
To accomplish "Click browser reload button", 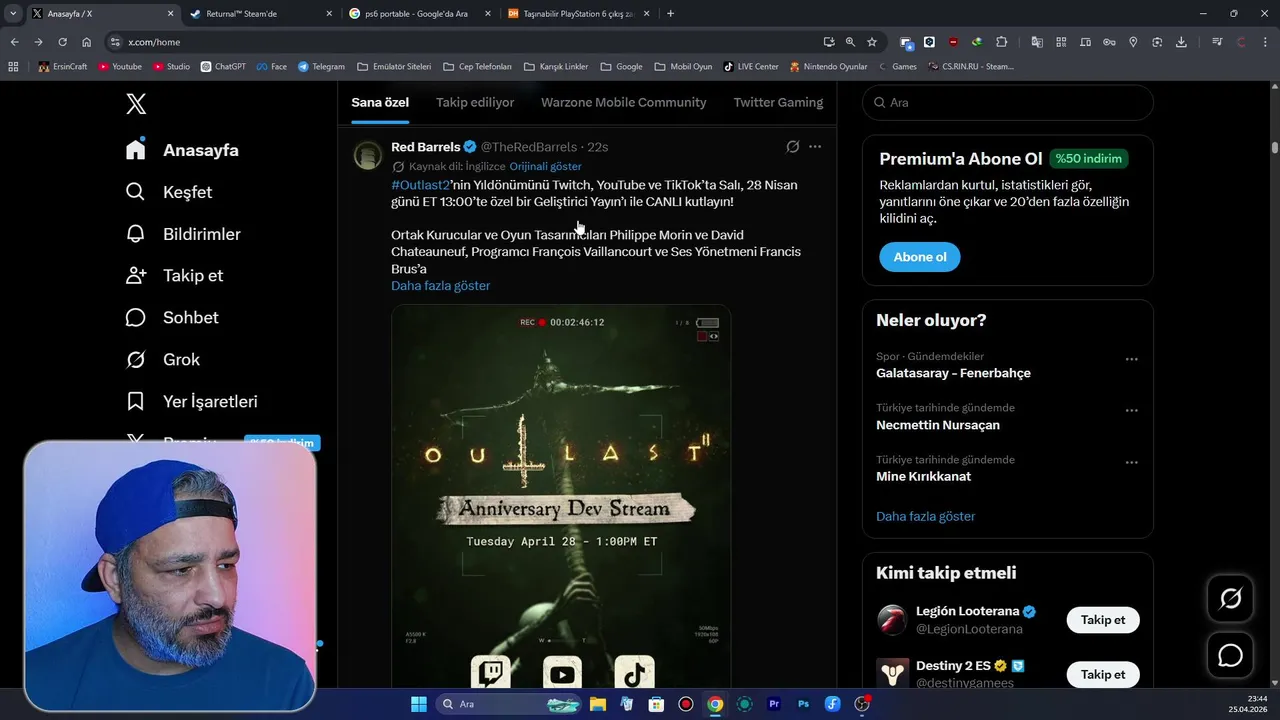I will 62,42.
